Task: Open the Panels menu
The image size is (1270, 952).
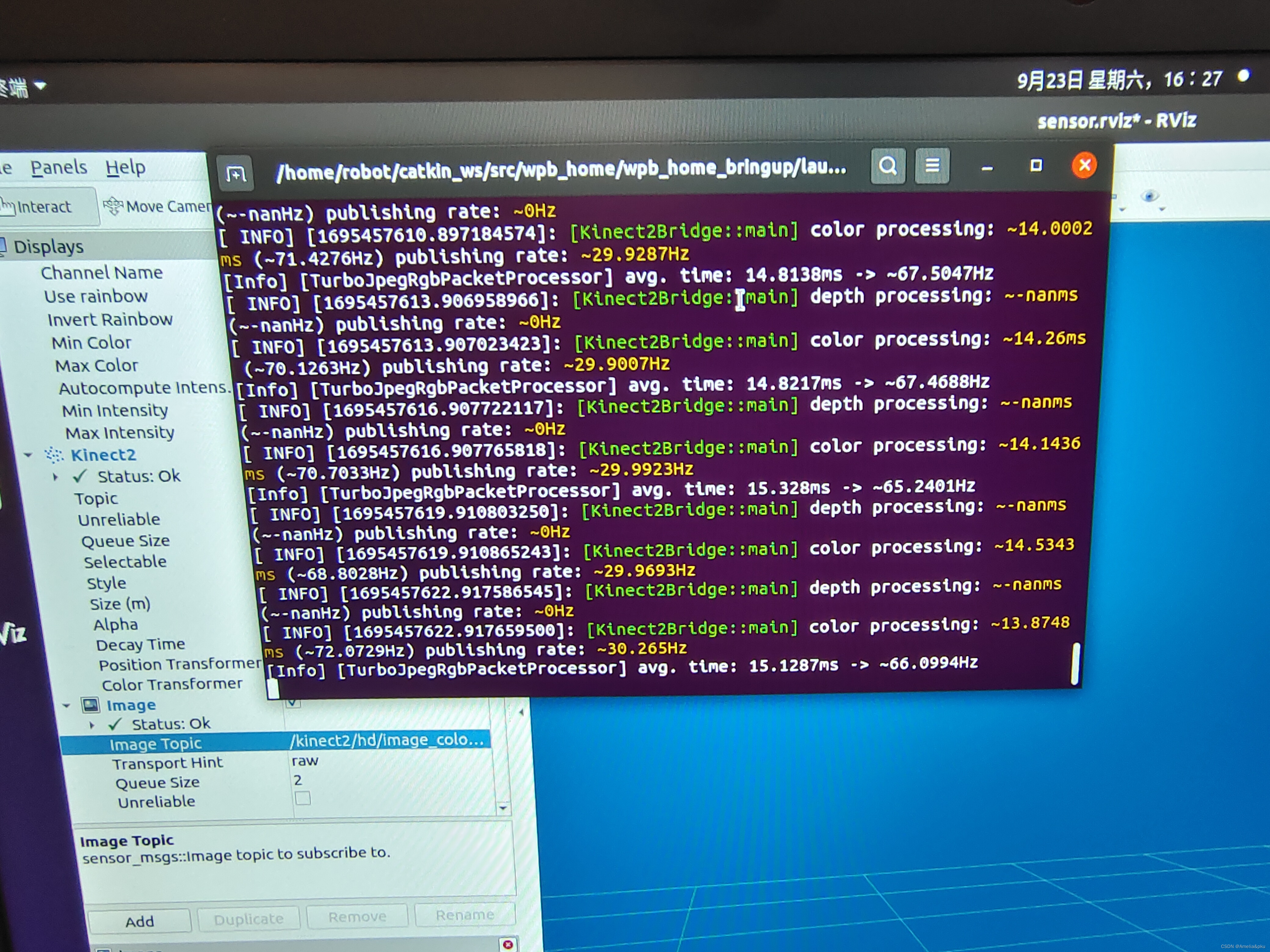Action: click(59, 168)
